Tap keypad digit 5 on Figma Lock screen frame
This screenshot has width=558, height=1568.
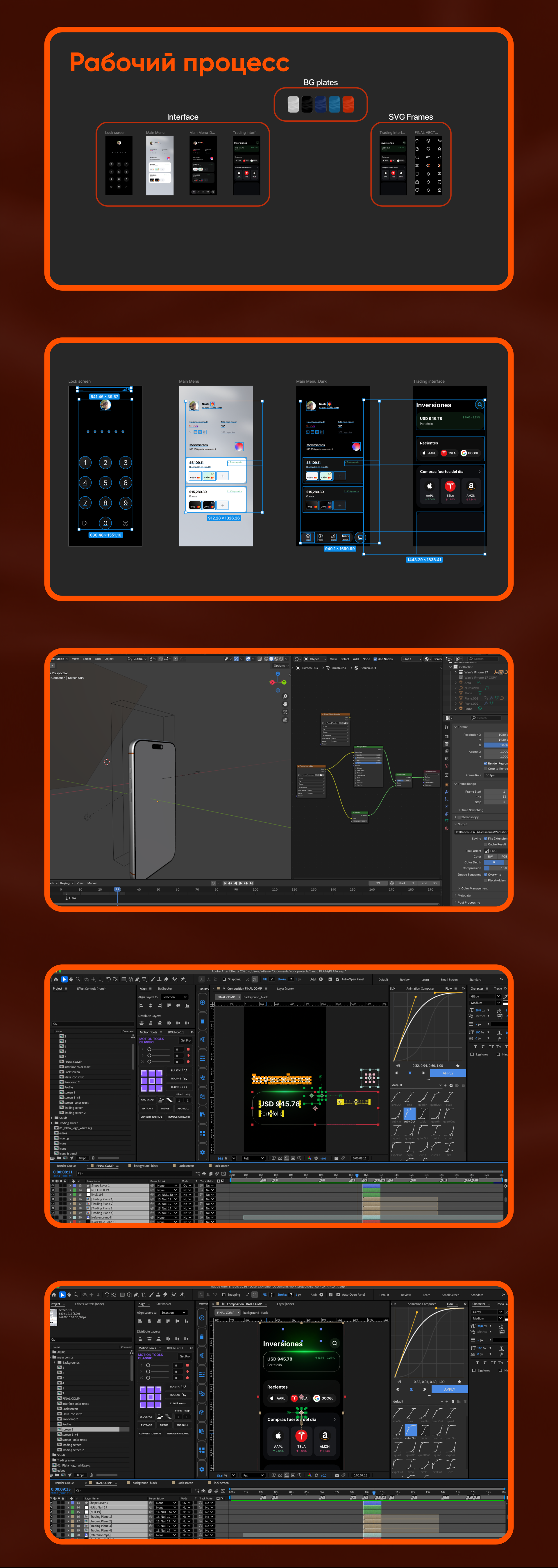click(105, 483)
